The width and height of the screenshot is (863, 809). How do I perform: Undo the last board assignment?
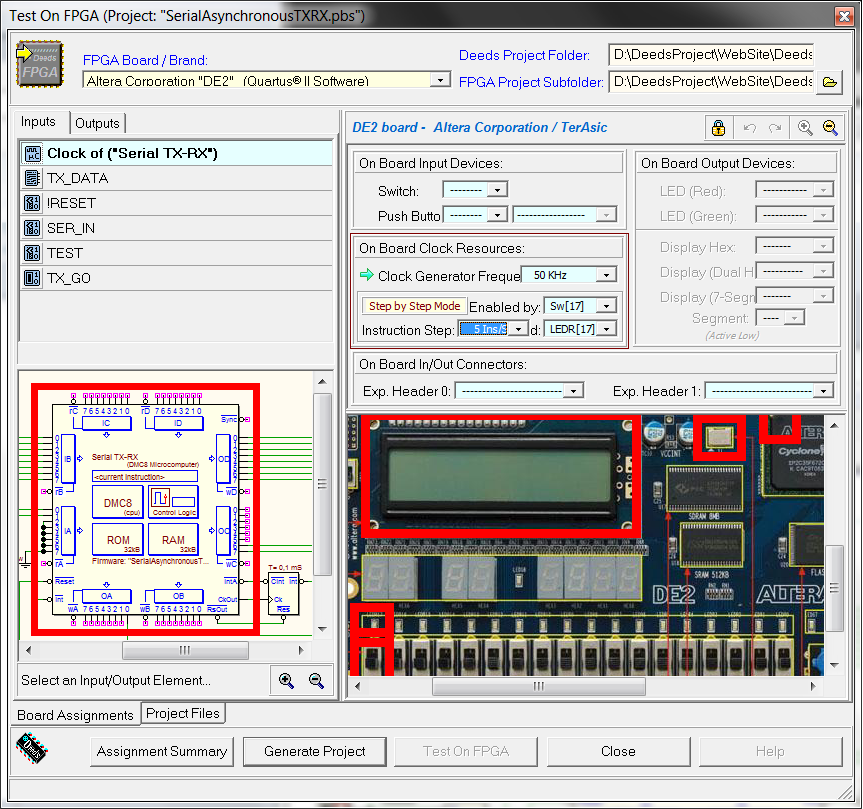(749, 128)
